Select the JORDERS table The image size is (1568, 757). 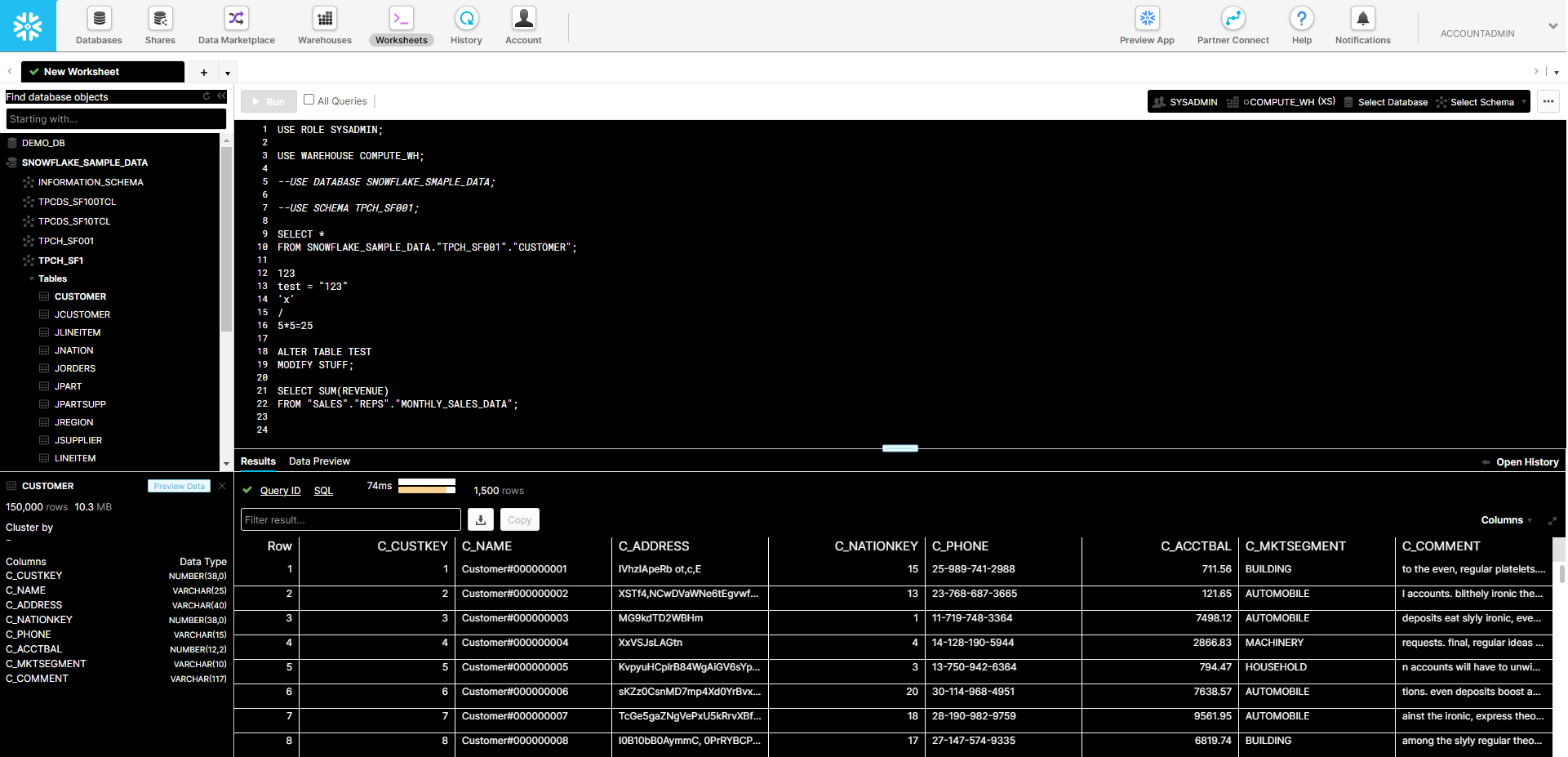click(75, 368)
